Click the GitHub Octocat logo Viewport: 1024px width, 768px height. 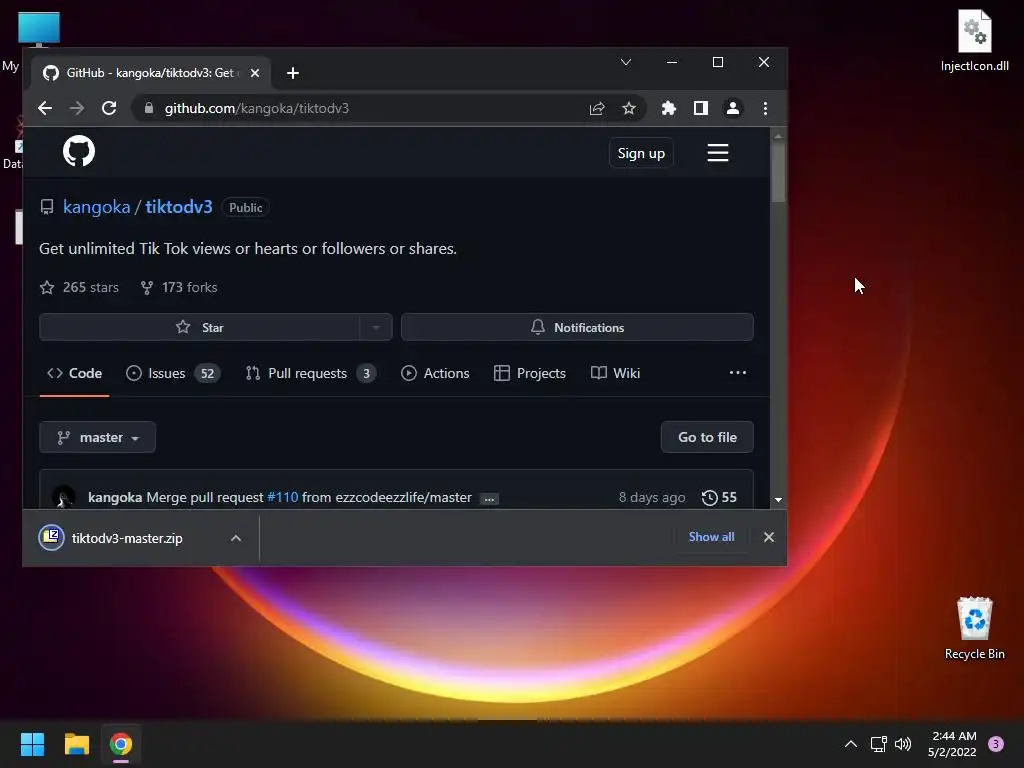pyautogui.click(x=79, y=152)
